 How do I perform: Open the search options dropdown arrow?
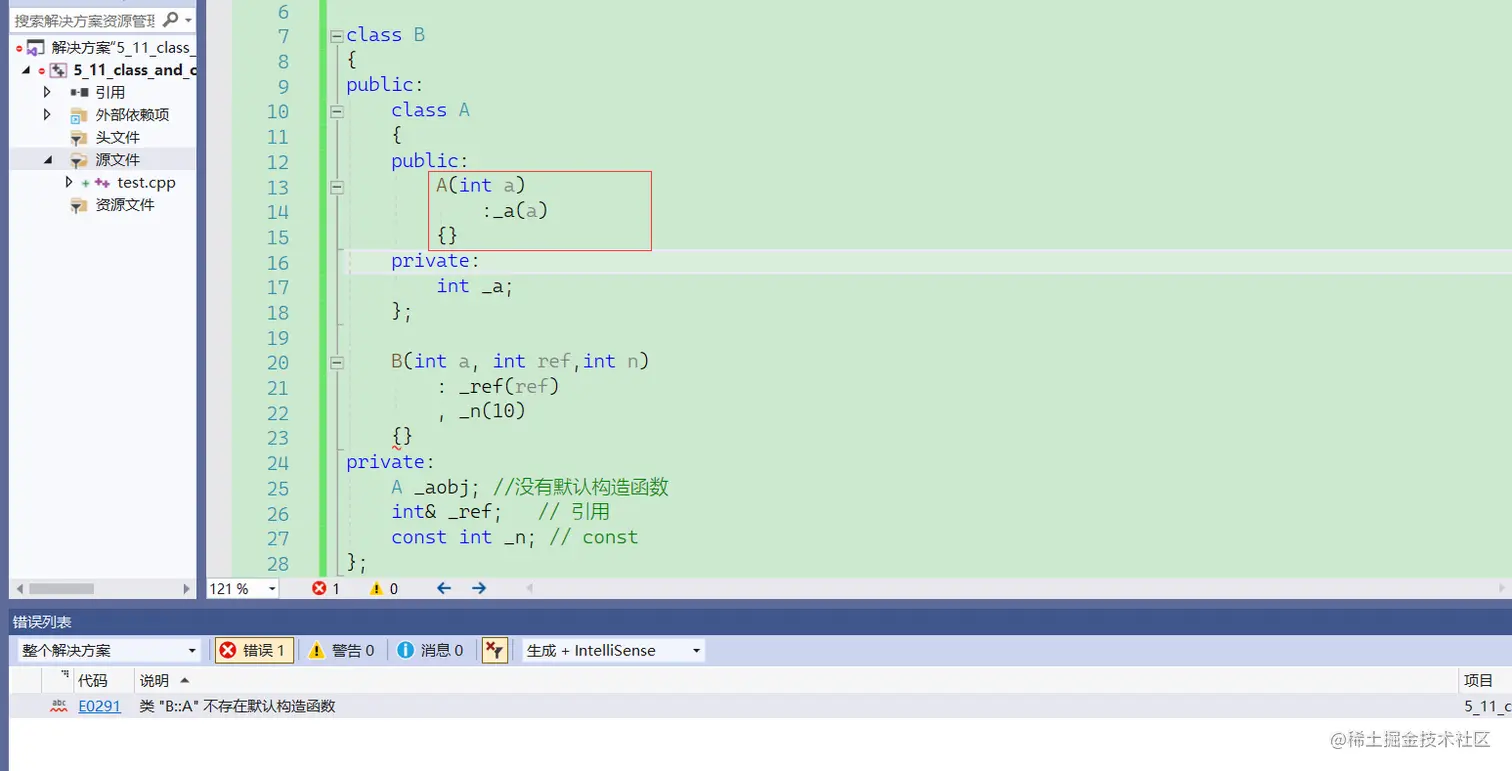[x=188, y=20]
